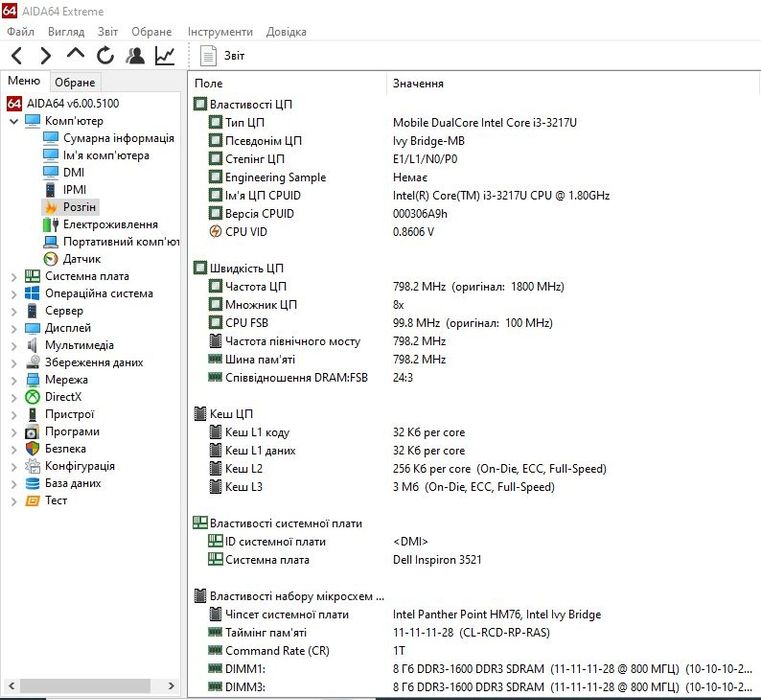Select Ім'я комп'ютера in the tree
This screenshot has width=761, height=700.
[106, 155]
